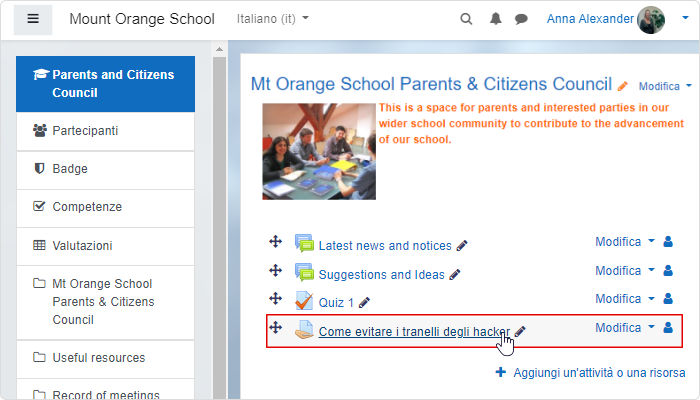The height and width of the screenshot is (400, 700).
Task: Toggle the hamburger navigation drawer button
Action: click(x=33, y=20)
